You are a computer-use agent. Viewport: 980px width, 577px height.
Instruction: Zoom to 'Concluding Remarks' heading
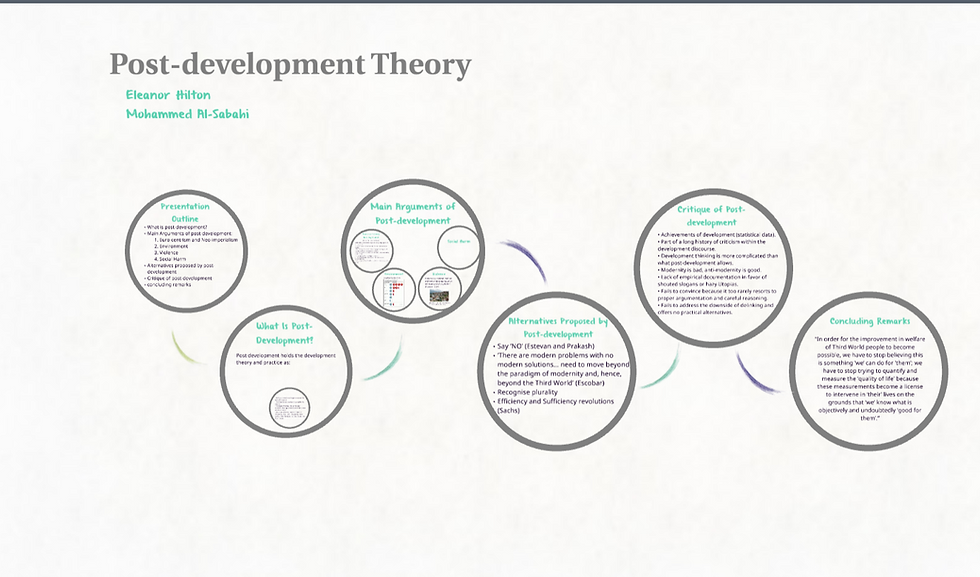pyautogui.click(x=870, y=321)
